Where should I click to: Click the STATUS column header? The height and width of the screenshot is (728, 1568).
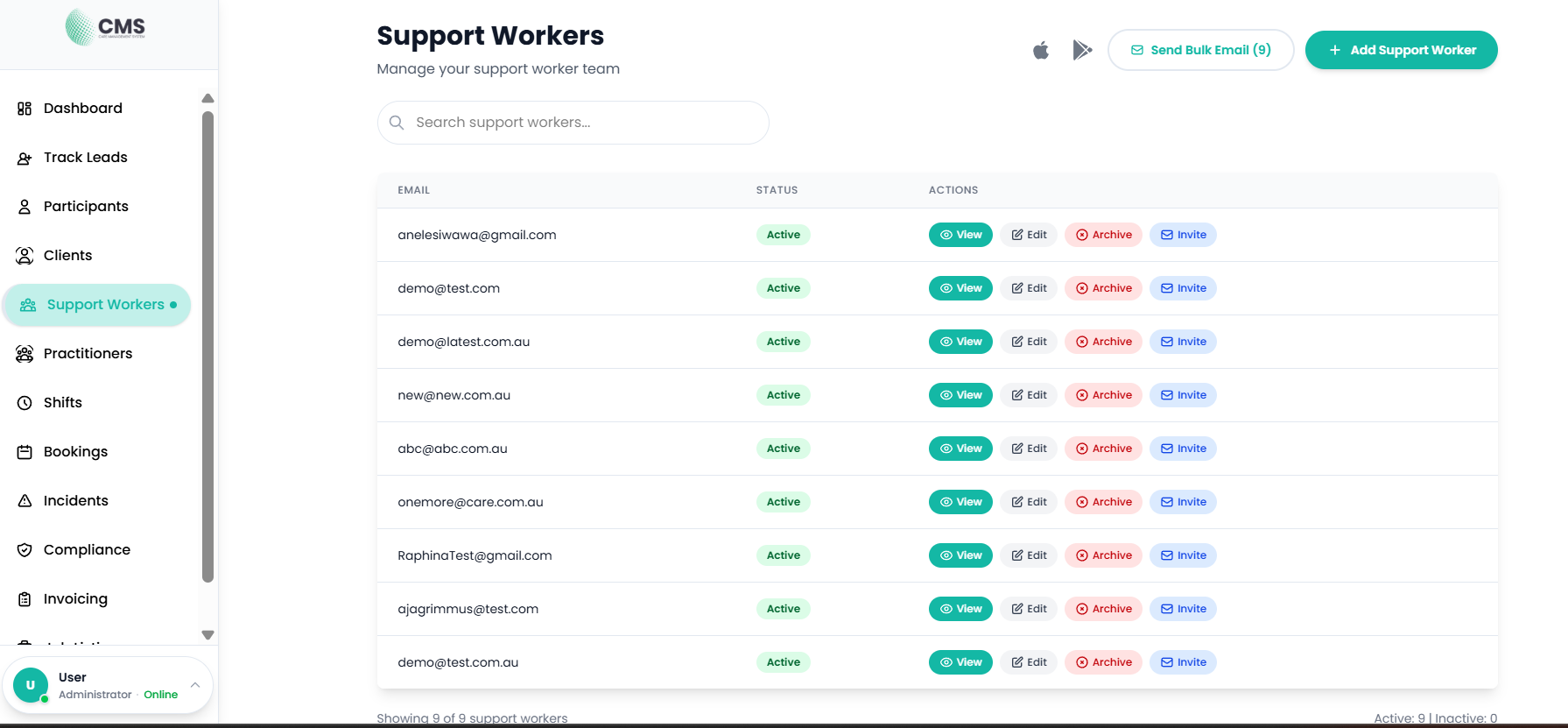pos(777,190)
